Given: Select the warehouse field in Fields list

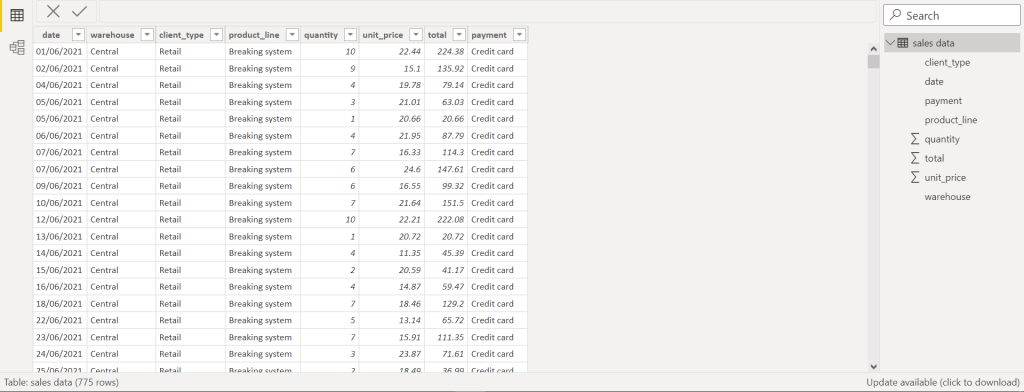Looking at the screenshot, I should click(947, 197).
